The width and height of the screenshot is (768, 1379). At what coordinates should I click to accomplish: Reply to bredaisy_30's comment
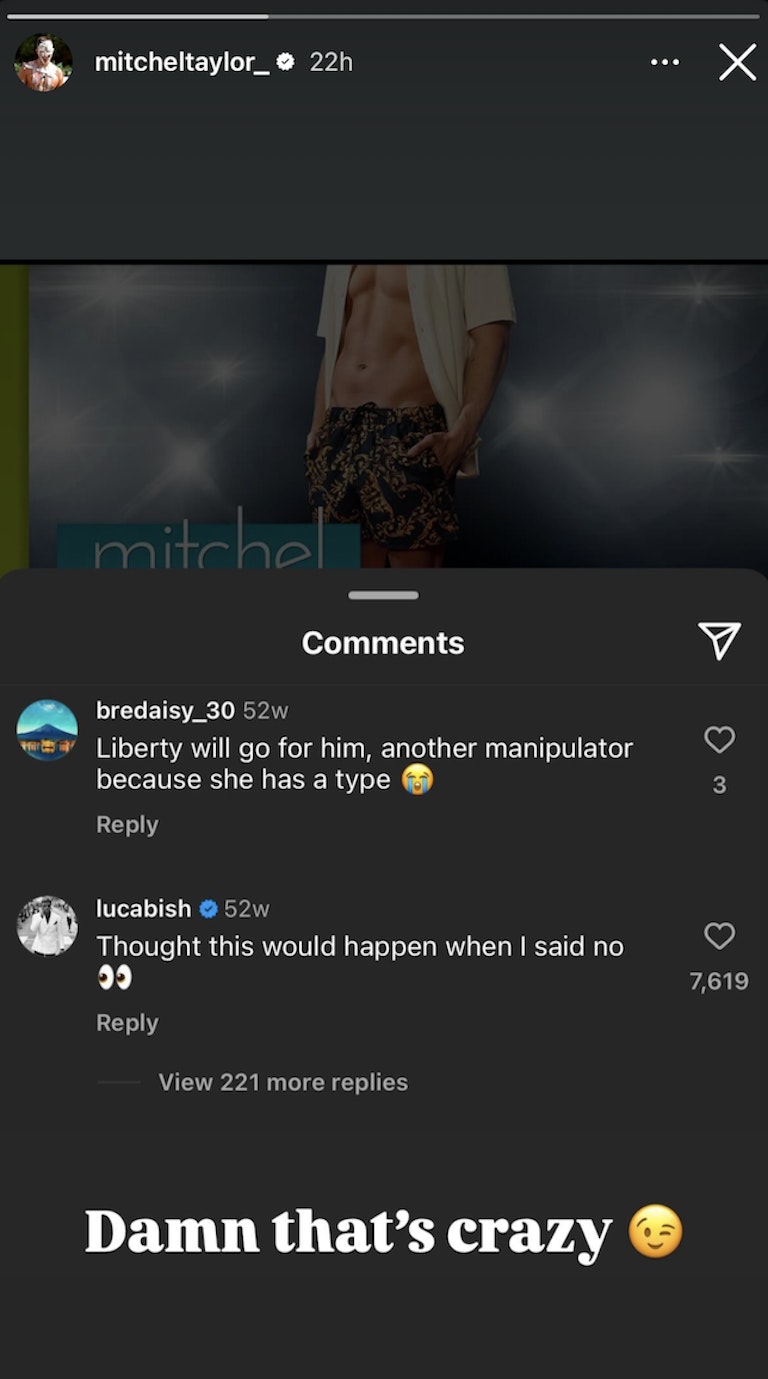click(127, 824)
